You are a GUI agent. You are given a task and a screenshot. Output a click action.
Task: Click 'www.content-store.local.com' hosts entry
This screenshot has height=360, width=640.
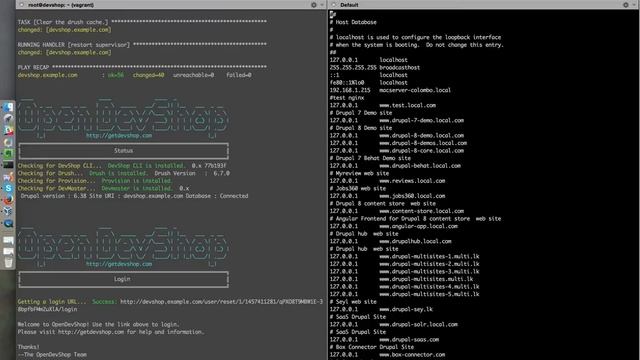(421, 211)
